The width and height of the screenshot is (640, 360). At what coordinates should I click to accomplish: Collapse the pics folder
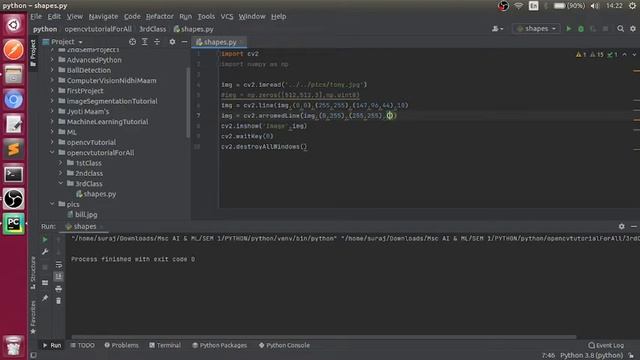click(x=52, y=204)
